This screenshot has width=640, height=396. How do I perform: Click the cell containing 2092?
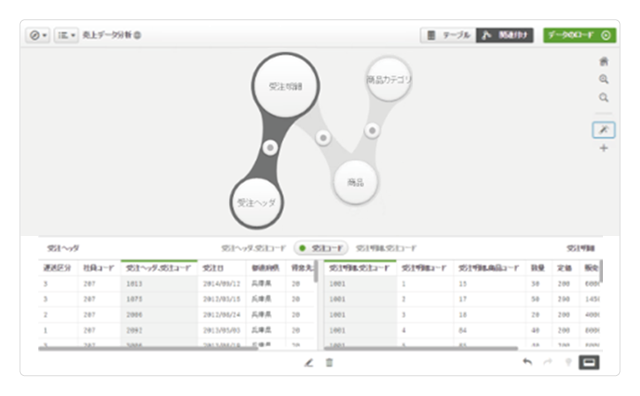[159, 330]
